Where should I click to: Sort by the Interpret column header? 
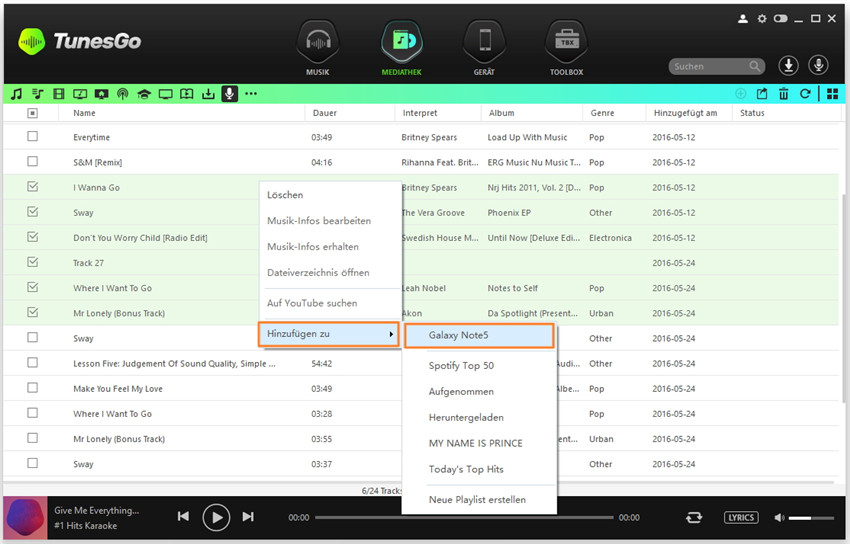(420, 113)
